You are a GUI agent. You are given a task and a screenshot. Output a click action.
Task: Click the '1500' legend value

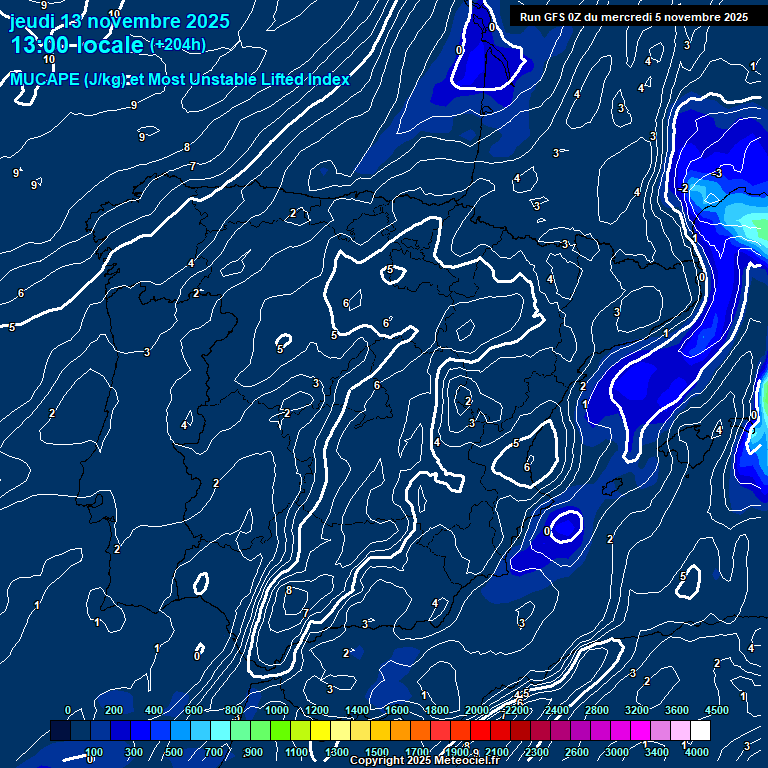(x=377, y=752)
